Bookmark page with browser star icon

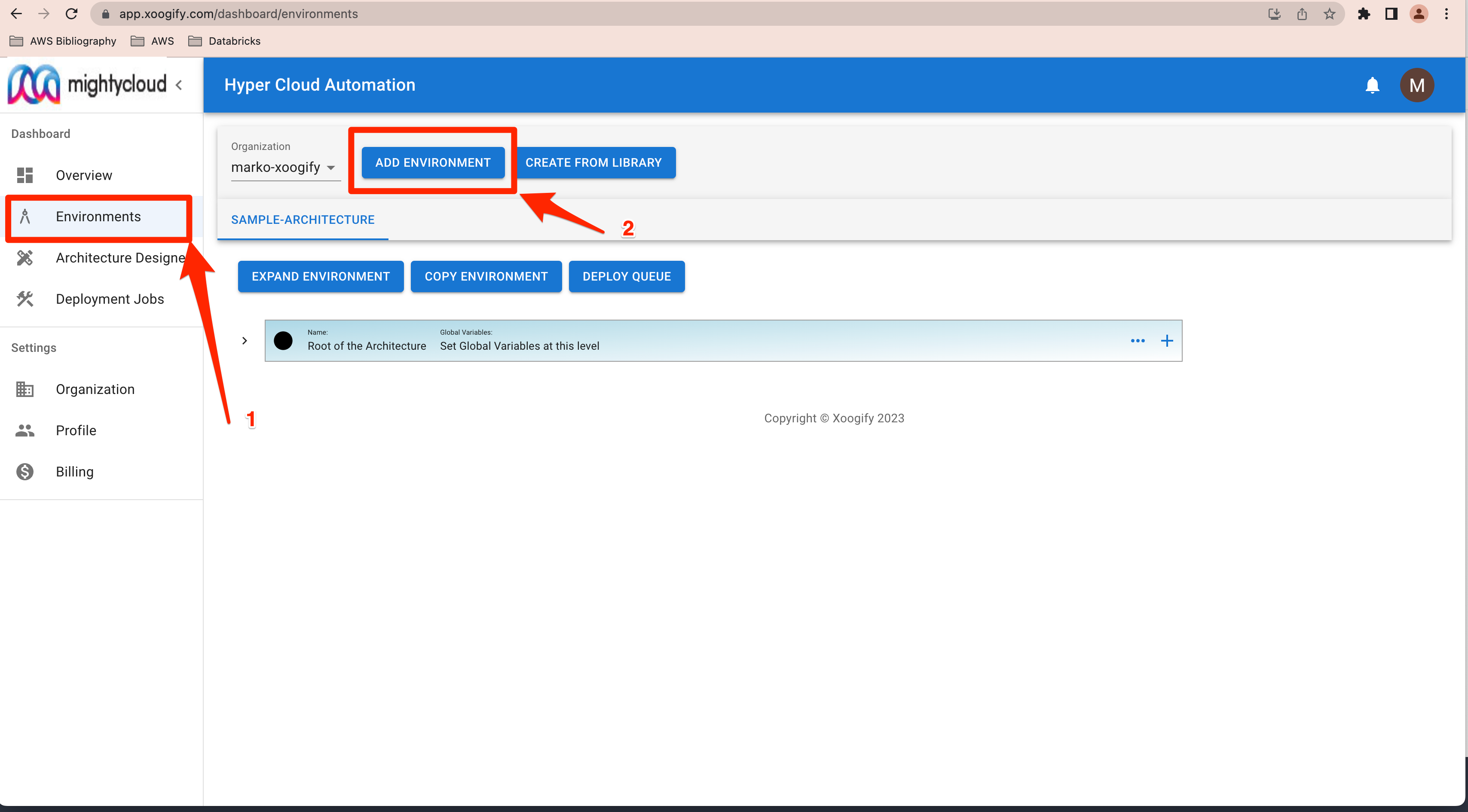[1329, 14]
